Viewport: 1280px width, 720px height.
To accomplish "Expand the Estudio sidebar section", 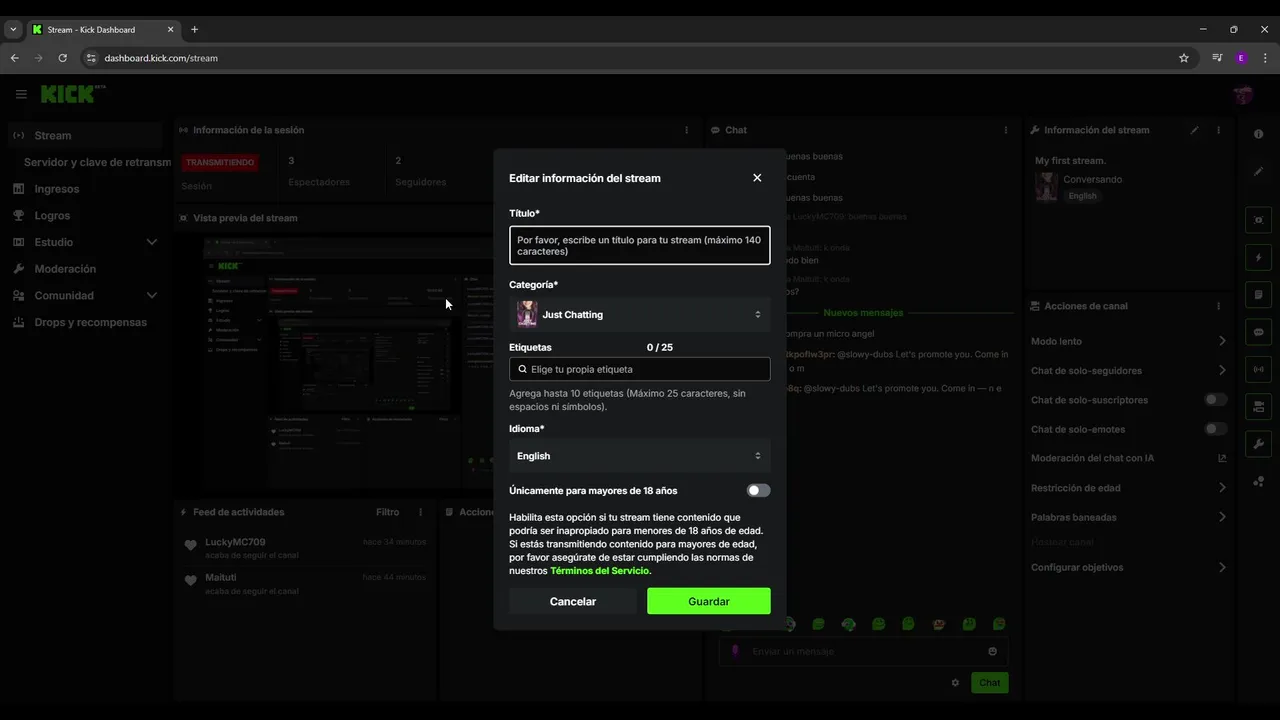I will (x=152, y=242).
